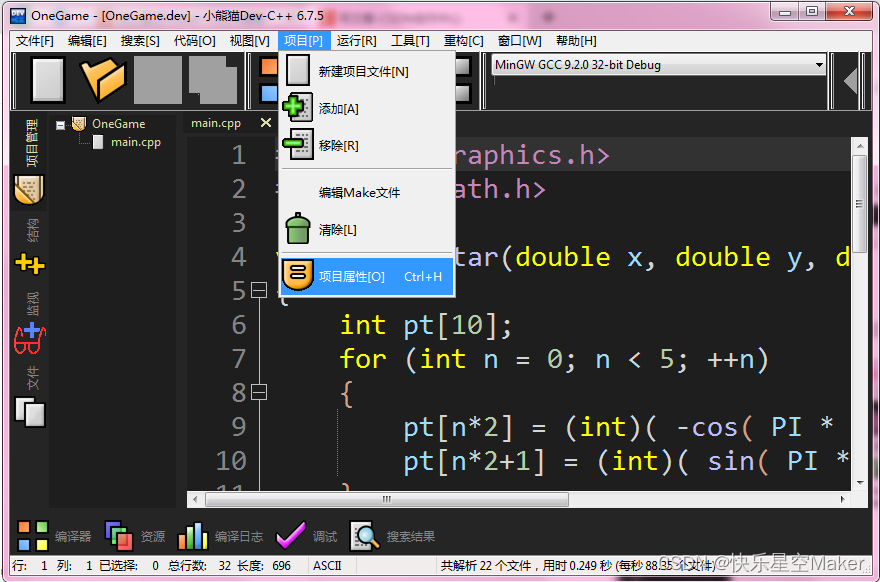Click the clean trash can icon

tap(297, 229)
